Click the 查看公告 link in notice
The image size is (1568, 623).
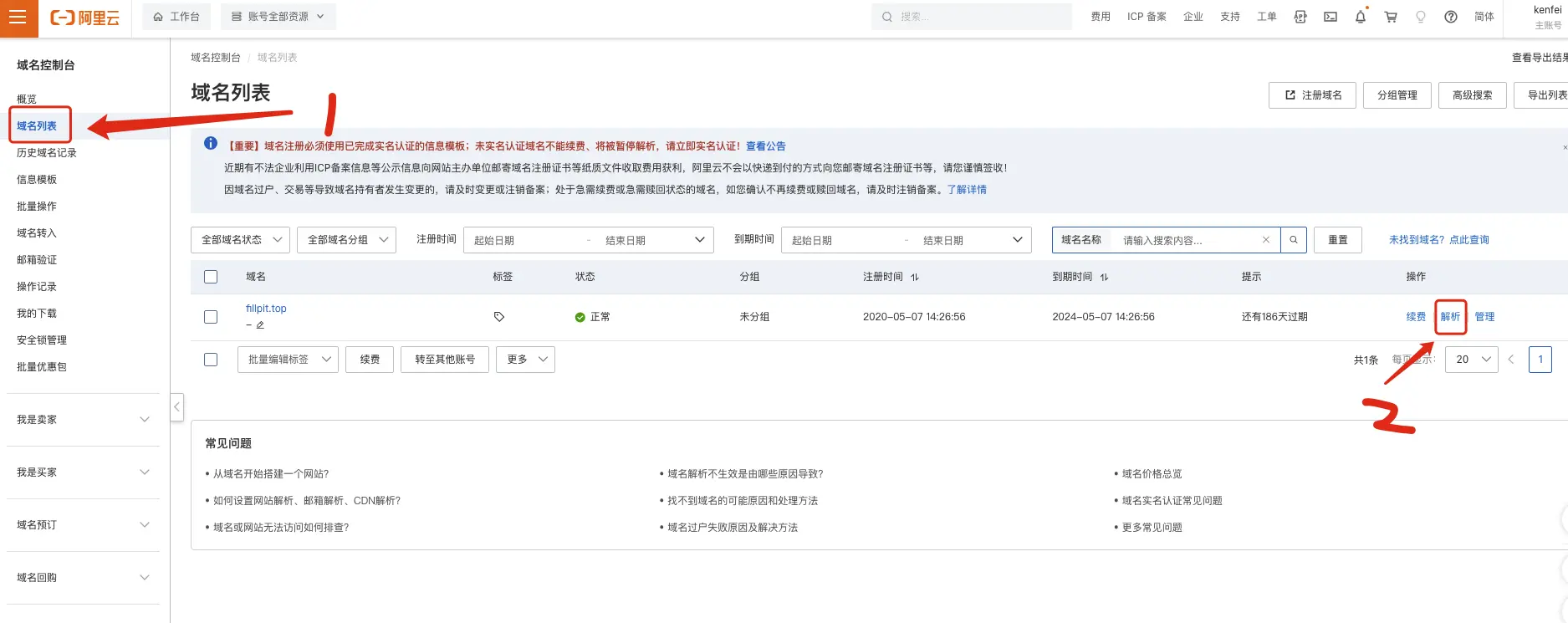[766, 146]
